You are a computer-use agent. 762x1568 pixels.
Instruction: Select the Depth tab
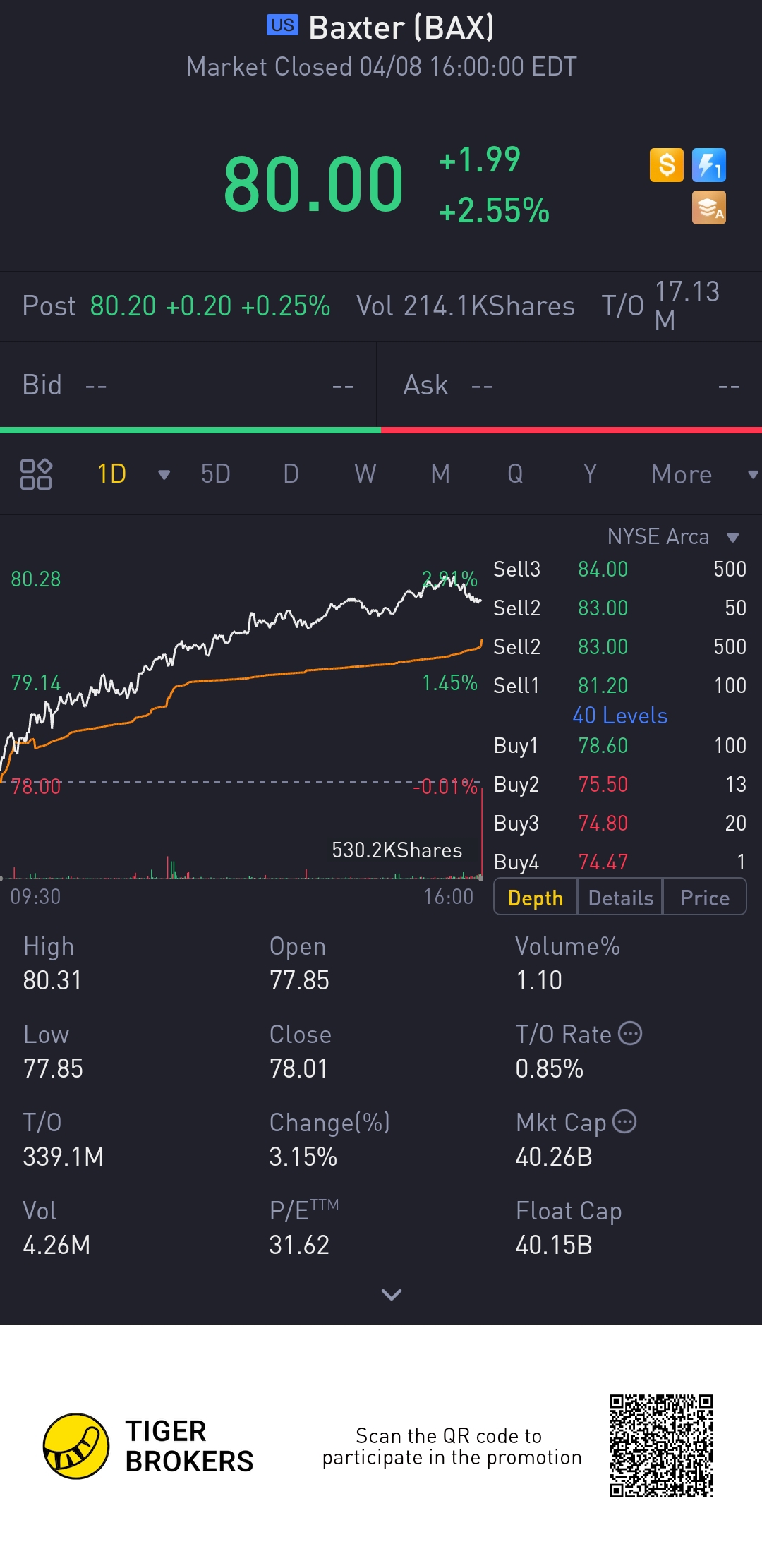pyautogui.click(x=536, y=898)
